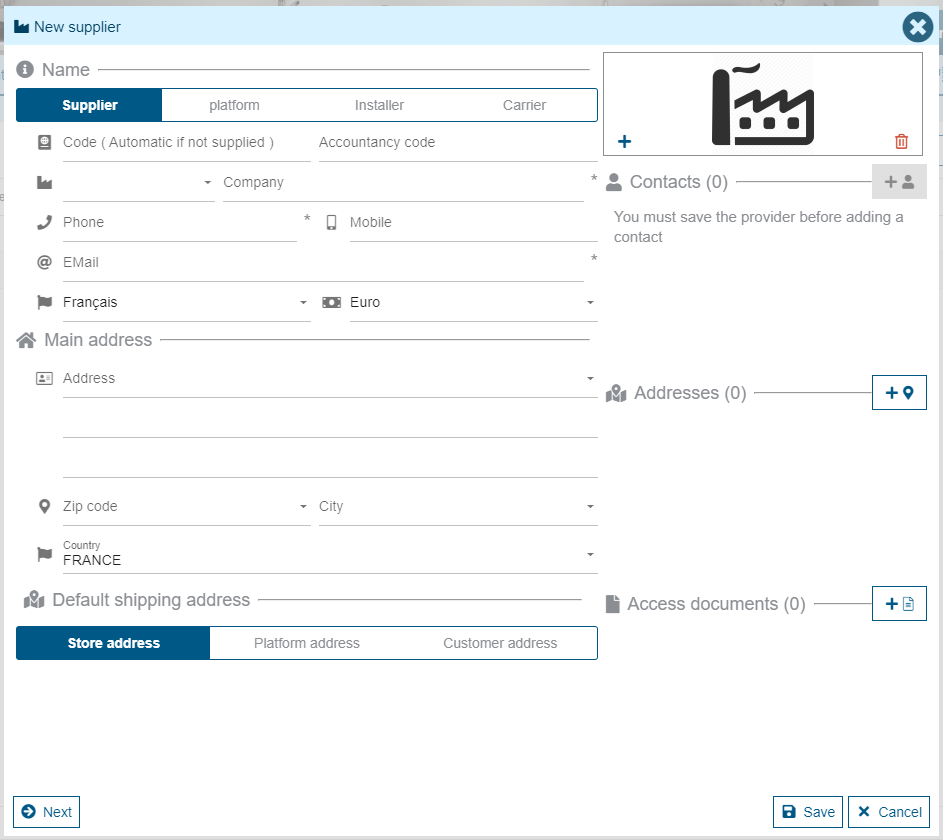Select Customer address shipping option
Viewport: 943px width, 840px height.
tap(500, 643)
